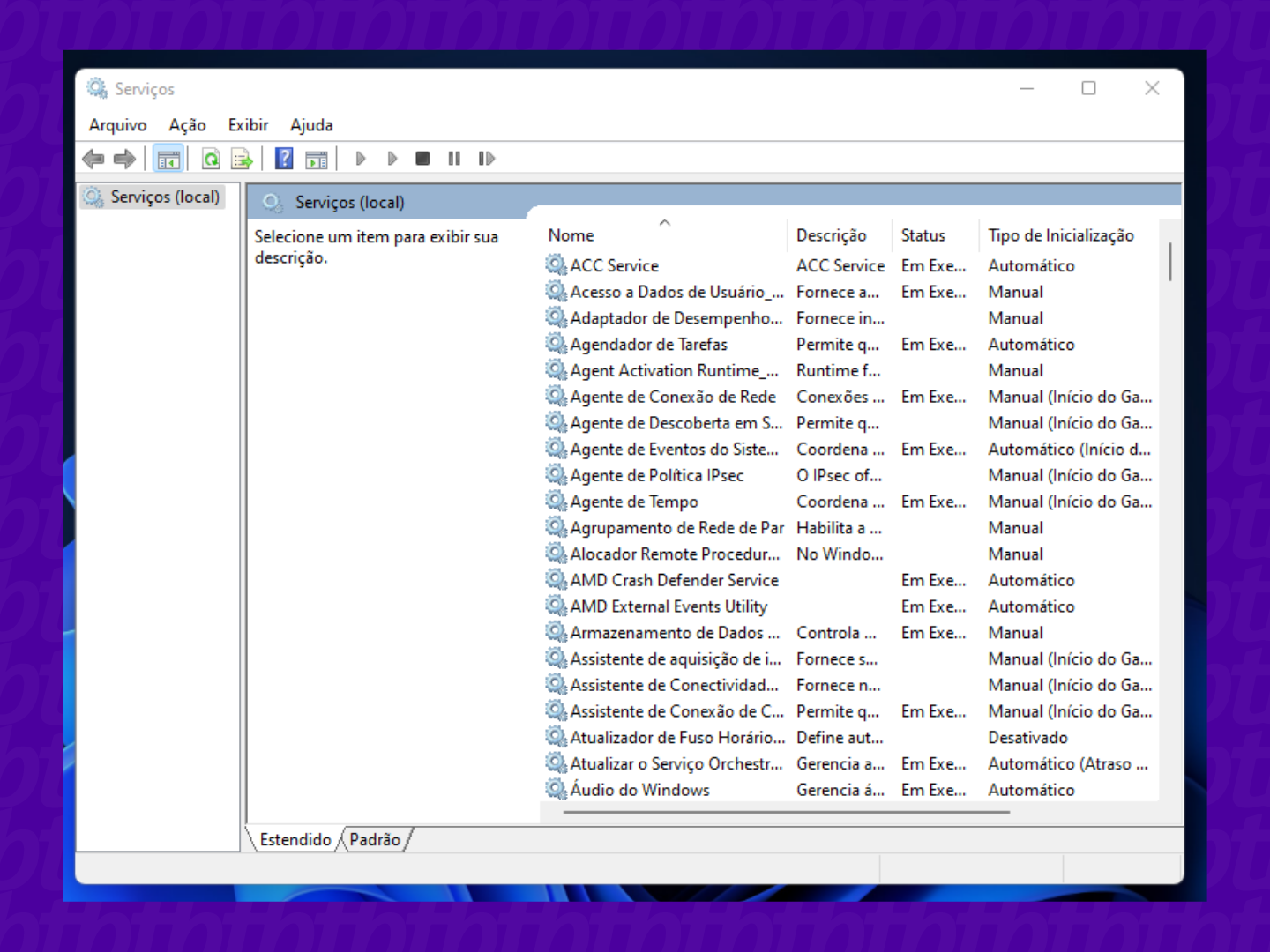Sort by the Descrição column header
This screenshot has height=952, width=1270.
pyautogui.click(x=831, y=235)
